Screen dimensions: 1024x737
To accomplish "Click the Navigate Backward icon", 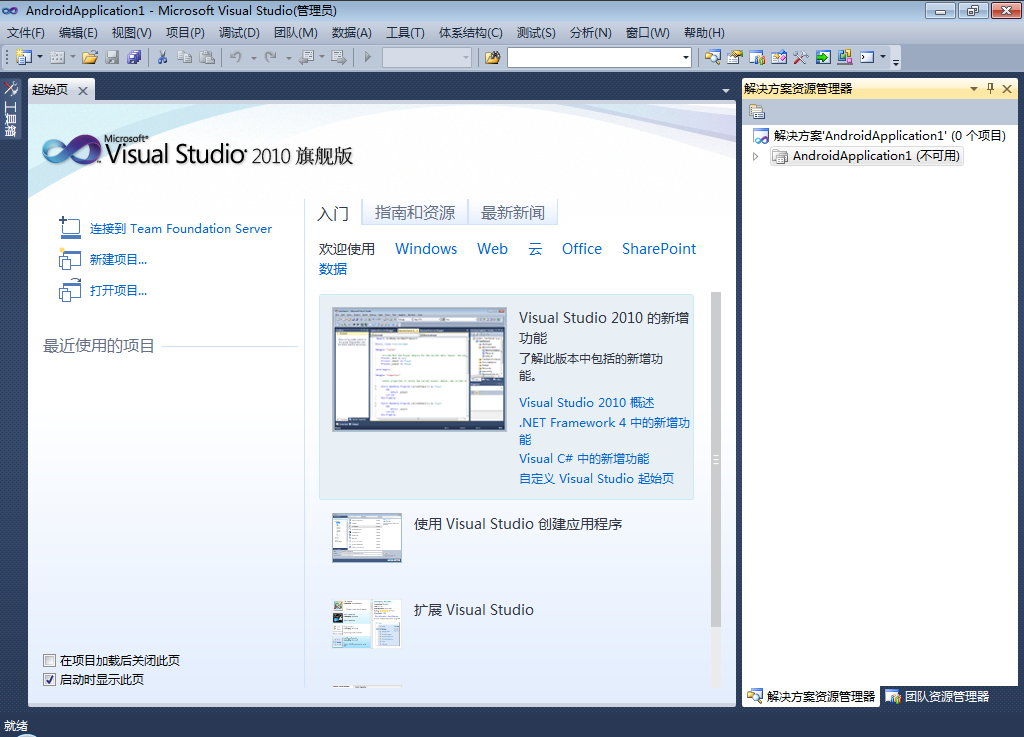I will [x=306, y=57].
